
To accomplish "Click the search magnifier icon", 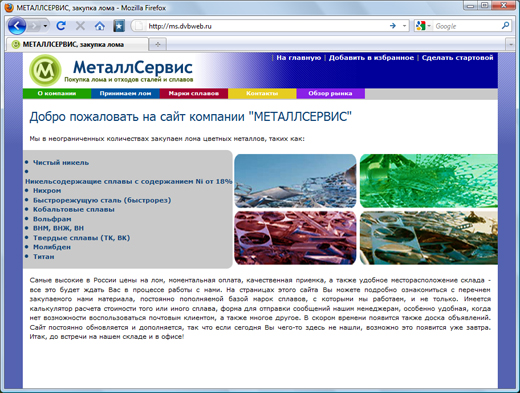I will tap(505, 25).
